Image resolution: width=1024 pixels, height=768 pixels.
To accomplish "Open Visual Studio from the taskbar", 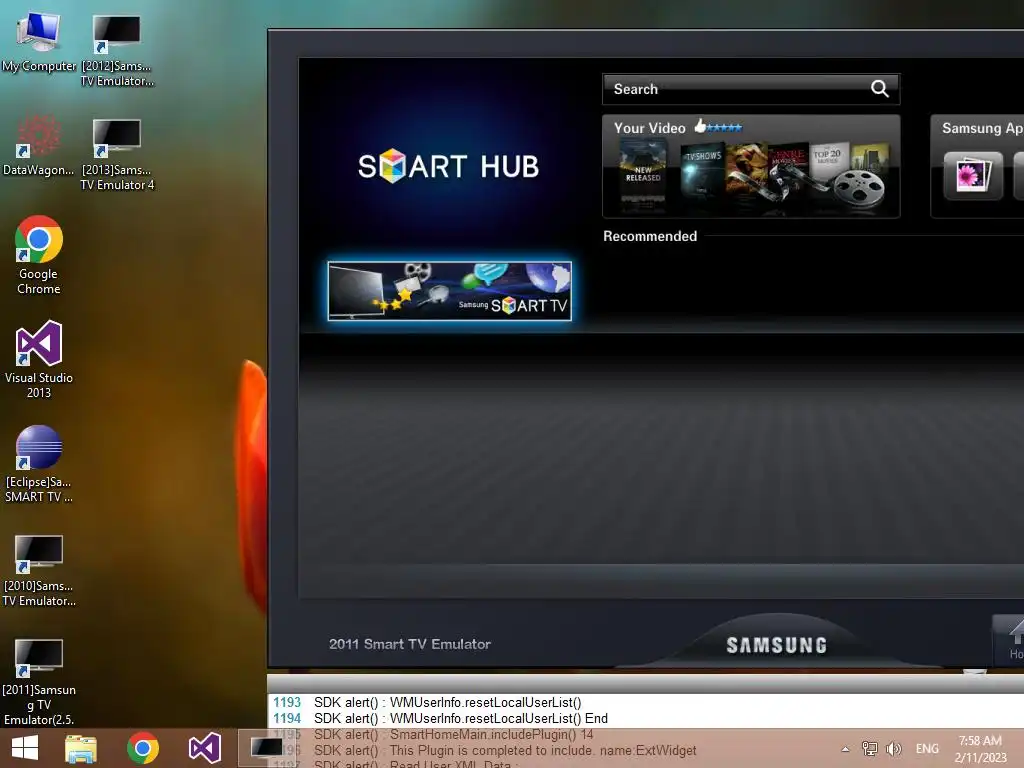I will pyautogui.click(x=204, y=748).
